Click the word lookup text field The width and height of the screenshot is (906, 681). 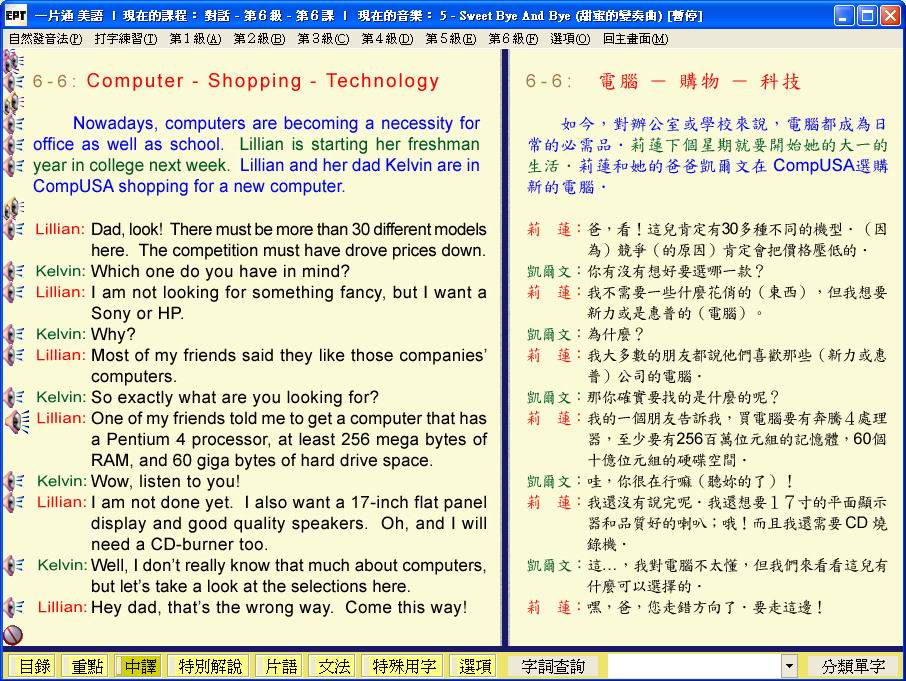coord(693,666)
